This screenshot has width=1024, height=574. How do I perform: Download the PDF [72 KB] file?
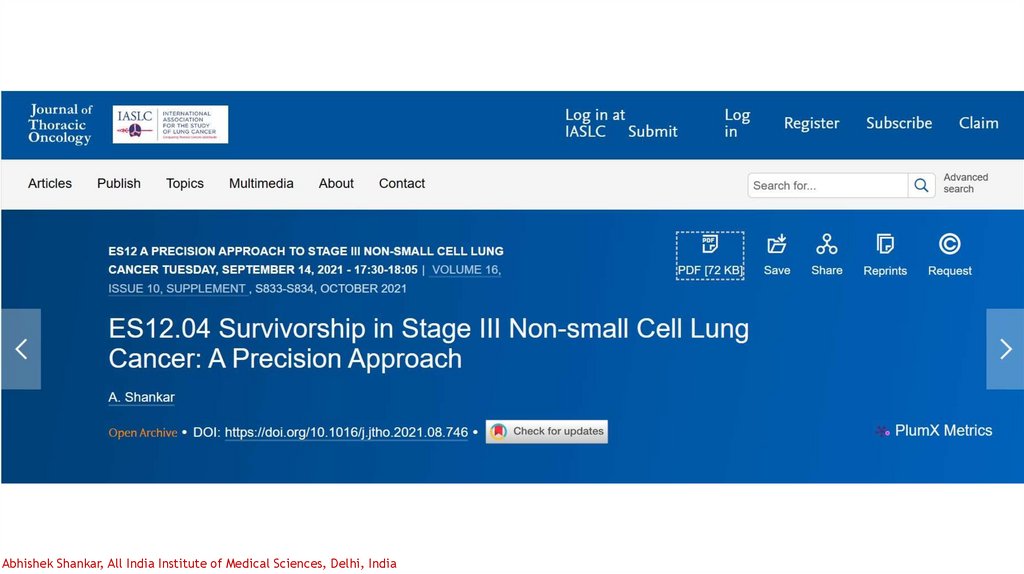(710, 255)
